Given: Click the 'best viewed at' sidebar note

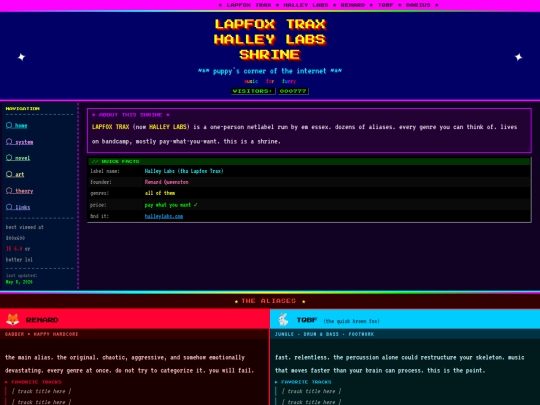Looking at the screenshot, I should click(x=24, y=227).
